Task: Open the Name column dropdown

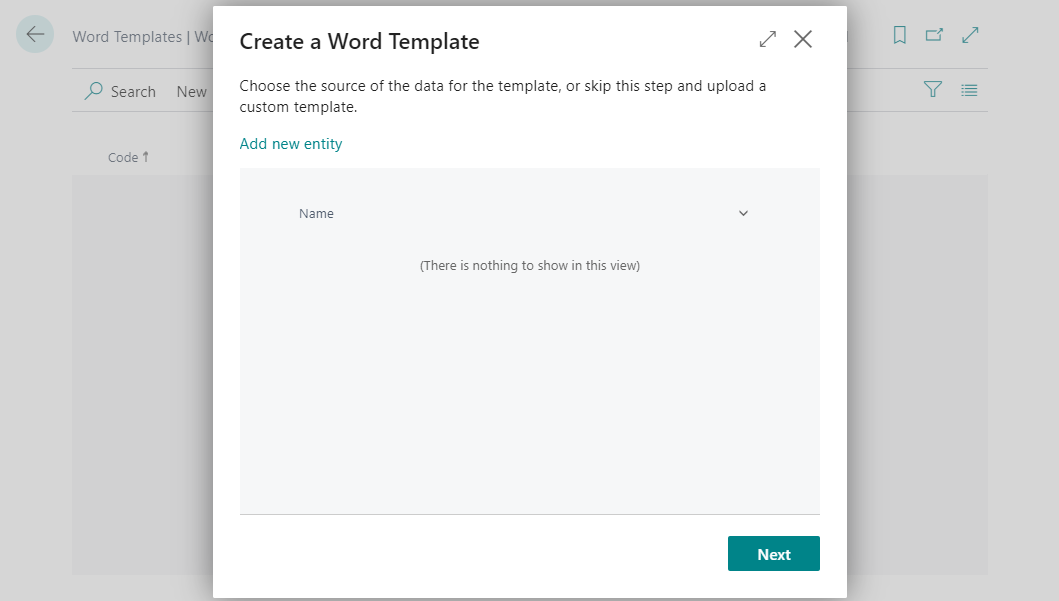Action: pos(743,213)
